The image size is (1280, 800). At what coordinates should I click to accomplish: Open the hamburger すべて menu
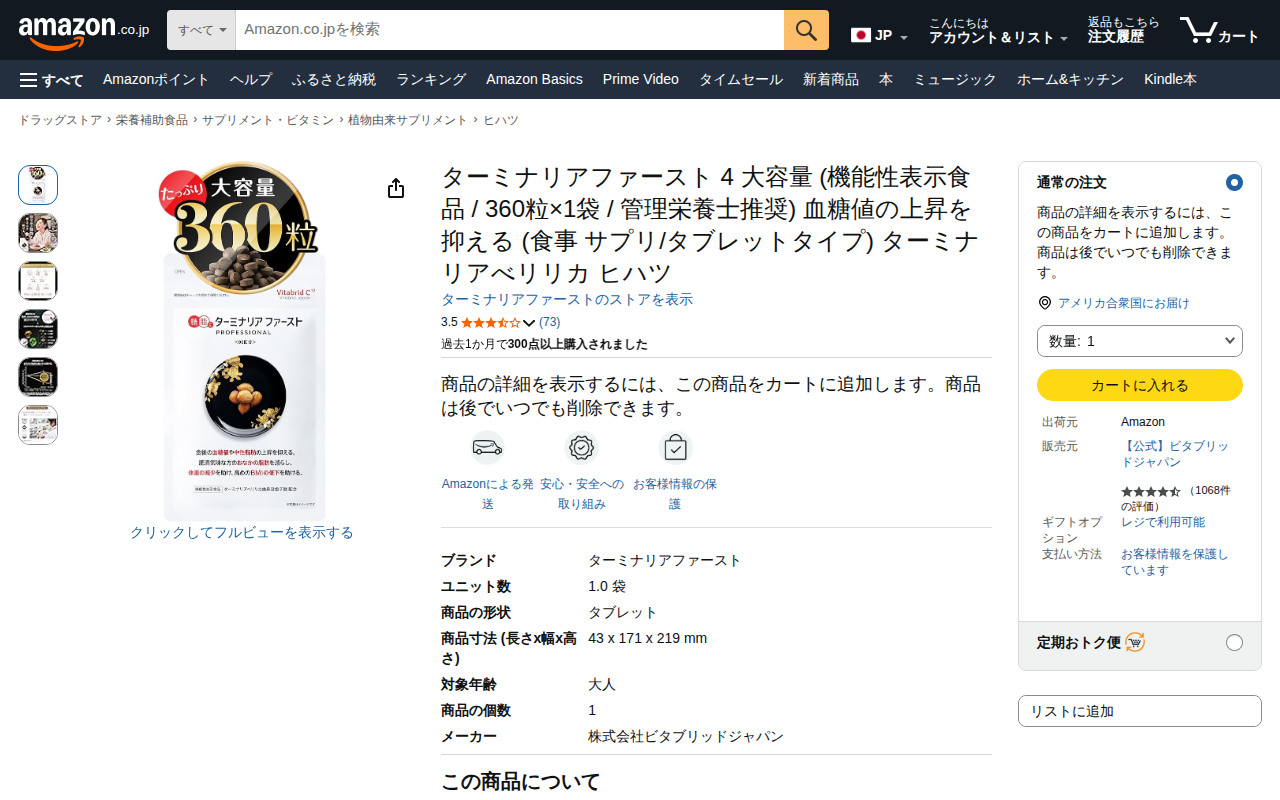51,80
